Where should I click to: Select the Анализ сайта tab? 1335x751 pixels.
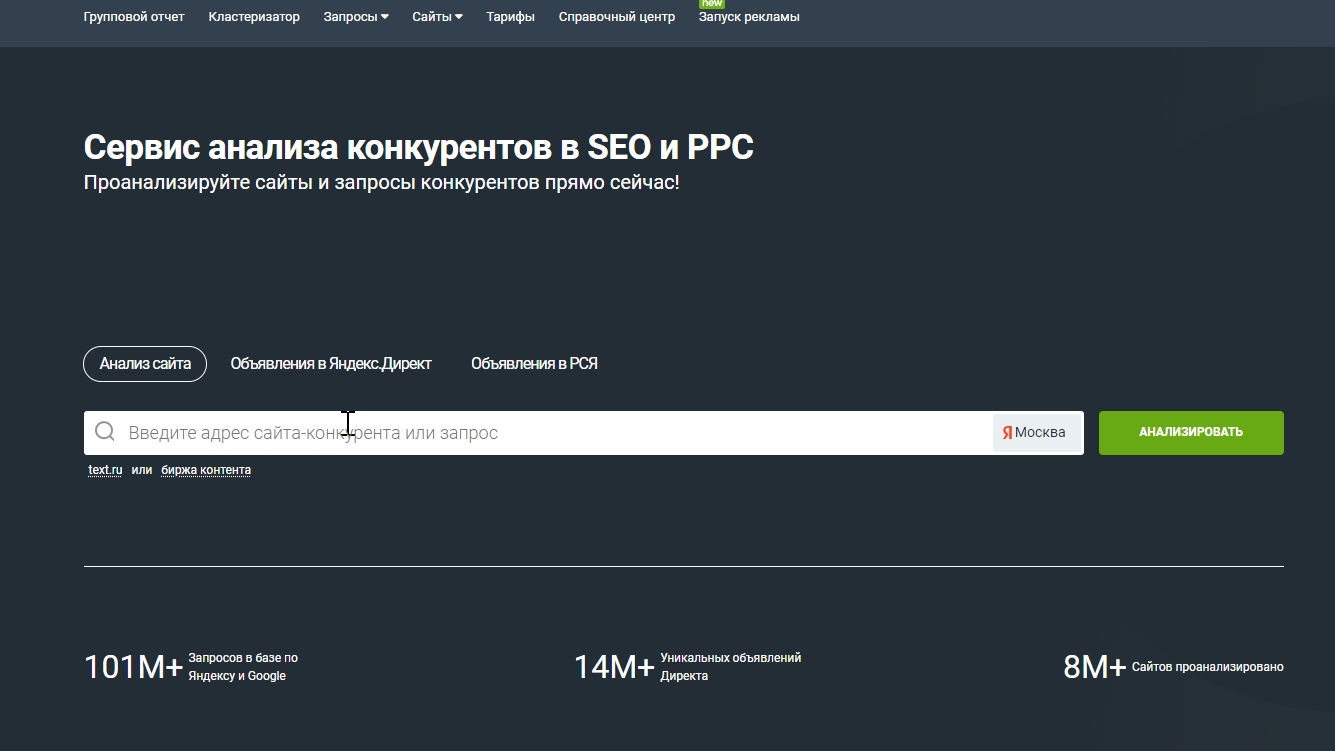tap(145, 364)
